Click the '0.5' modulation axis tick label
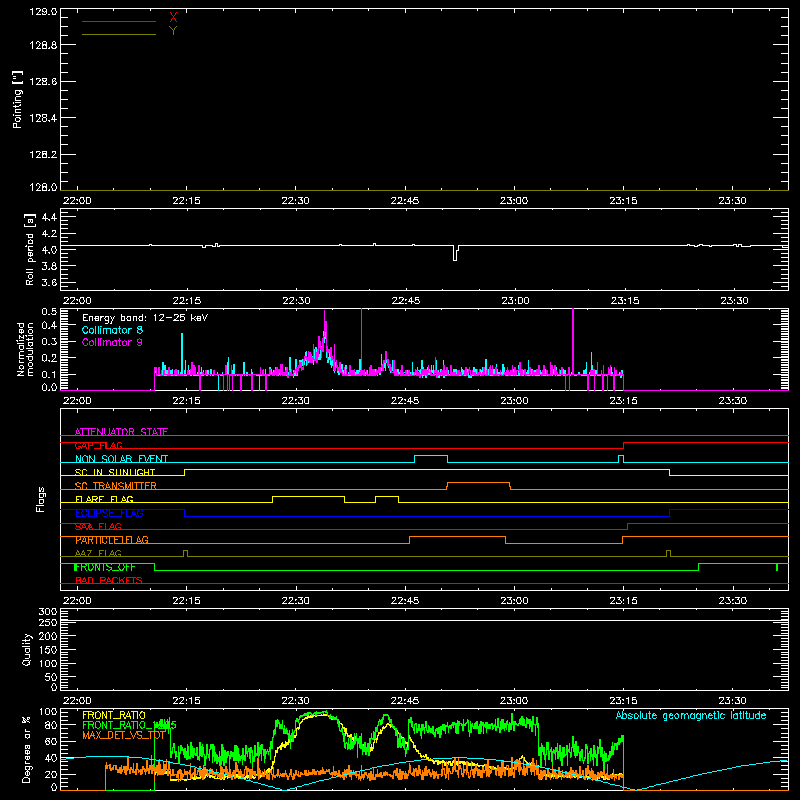 click(49, 312)
